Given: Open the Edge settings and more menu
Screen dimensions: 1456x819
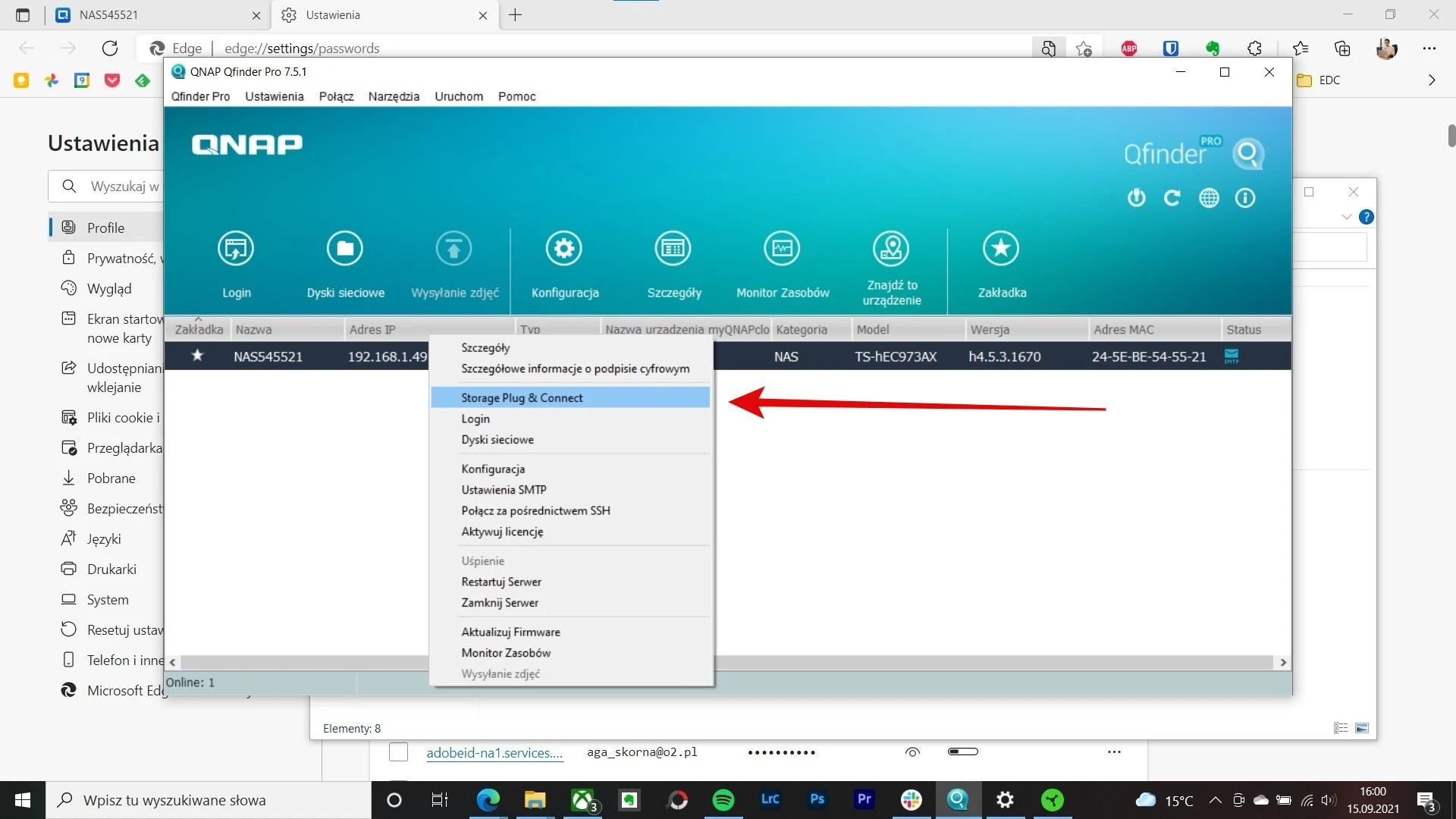Looking at the screenshot, I should pos(1429,49).
